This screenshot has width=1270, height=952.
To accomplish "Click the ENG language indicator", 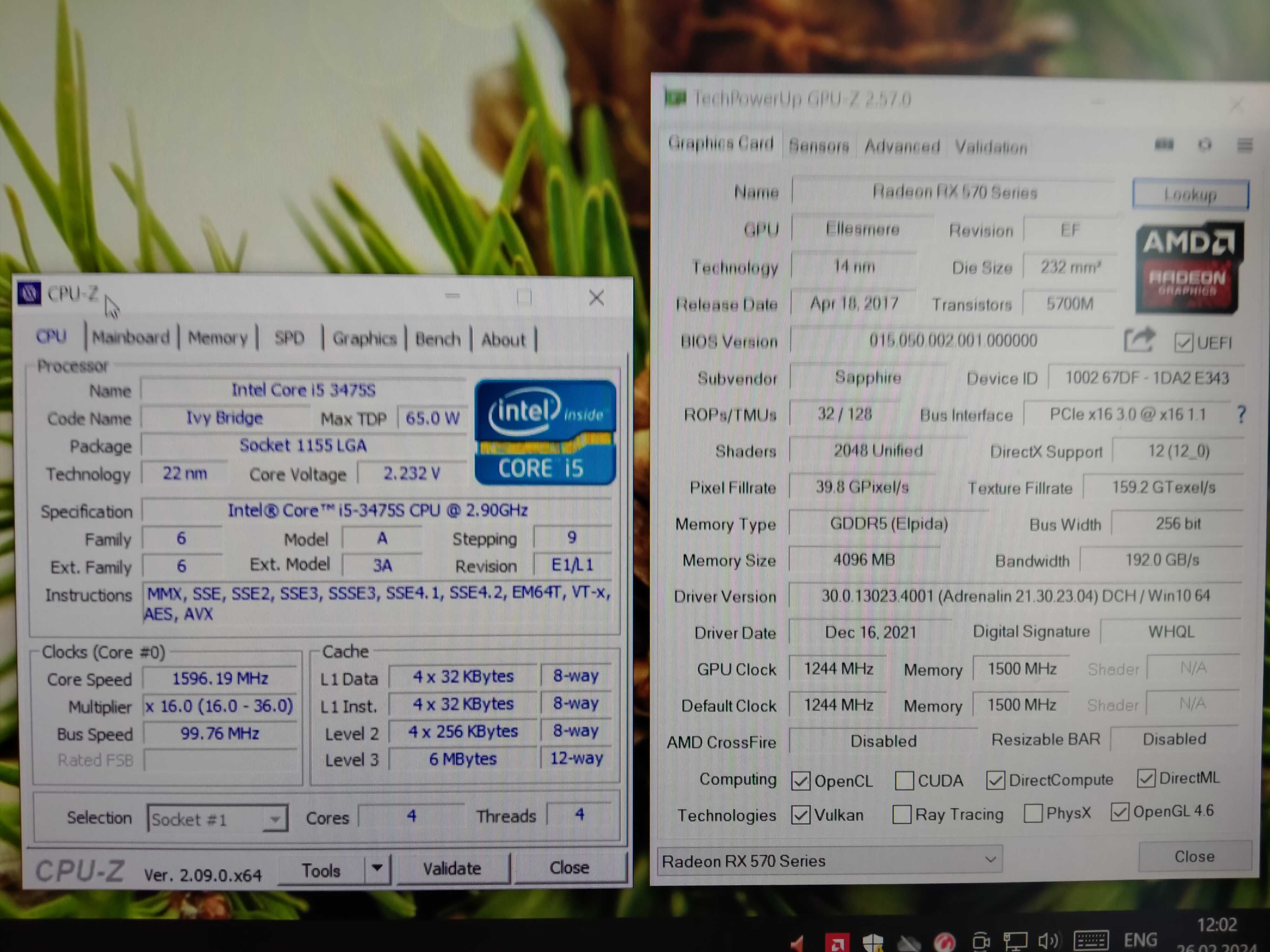I will pos(1140,940).
